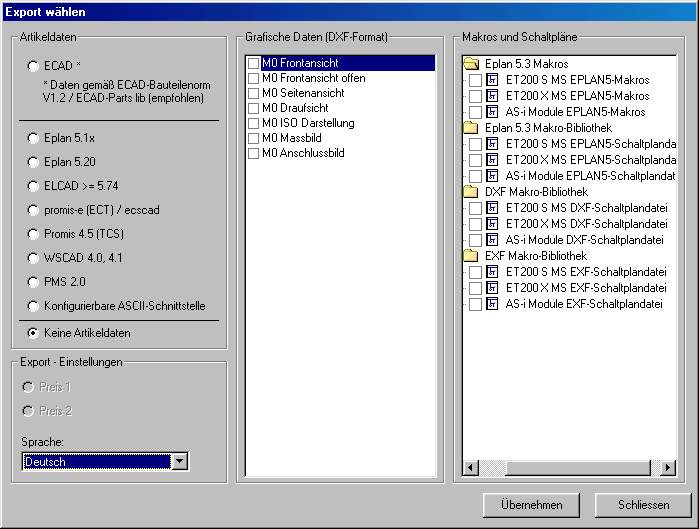Select the M0 Massbild list entry
The width and height of the screenshot is (699, 529).
pos(292,138)
